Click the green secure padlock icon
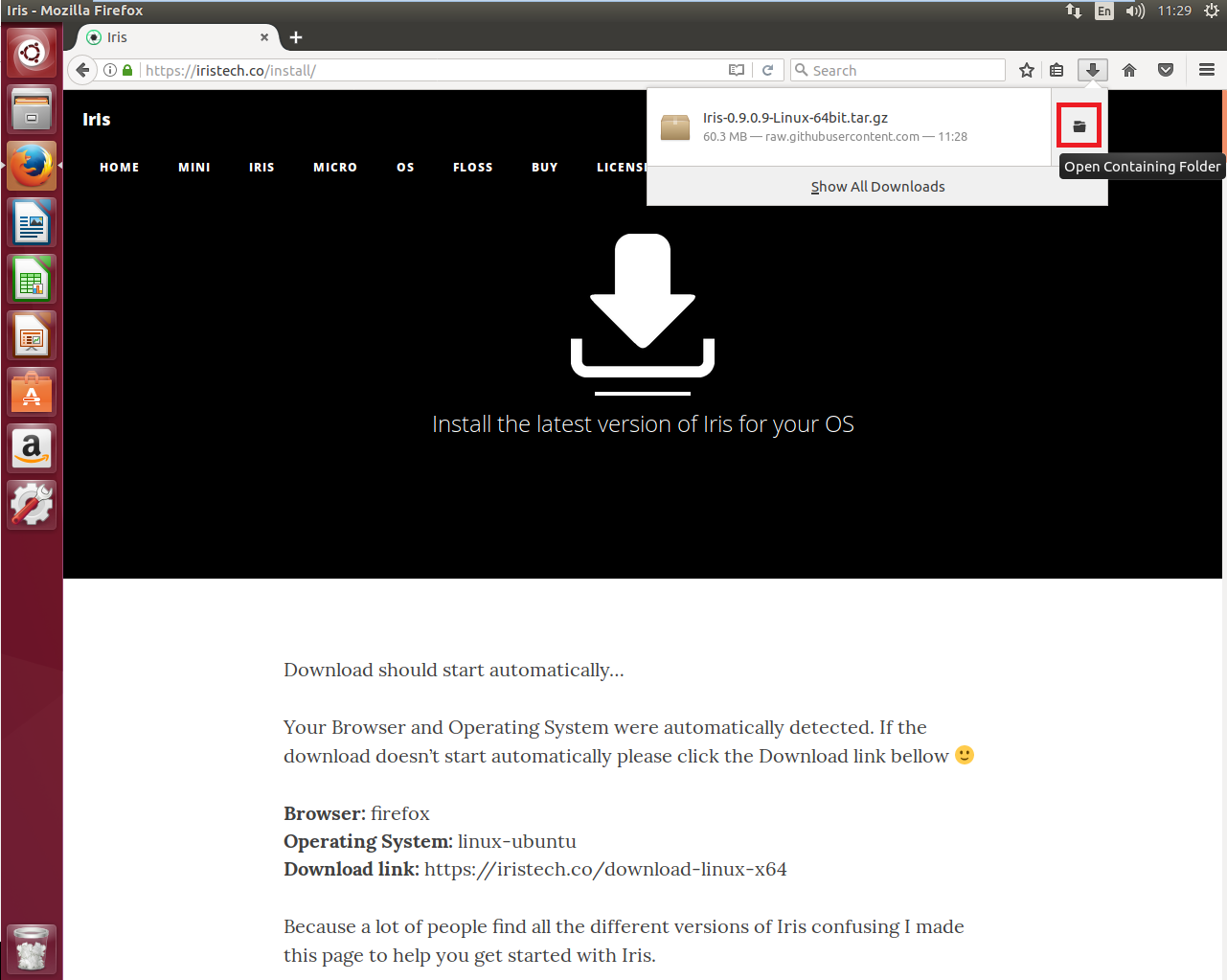The image size is (1227, 980). coord(127,70)
